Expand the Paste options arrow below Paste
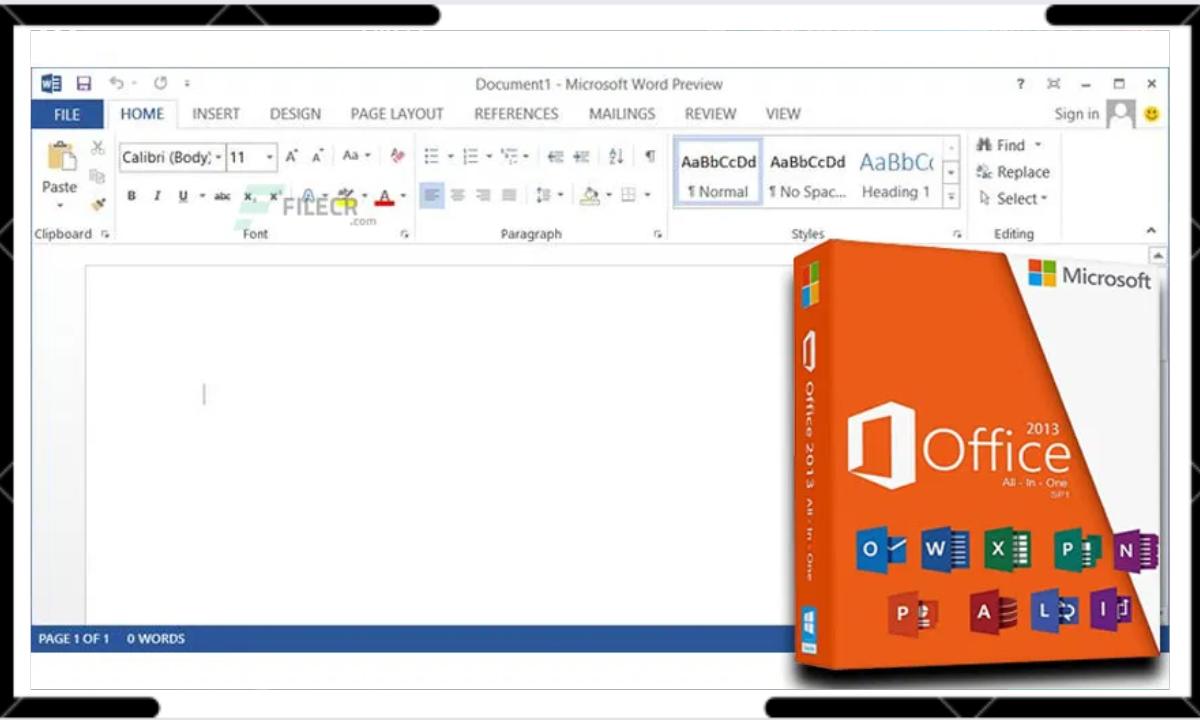This screenshot has width=1200, height=720. tap(60, 206)
